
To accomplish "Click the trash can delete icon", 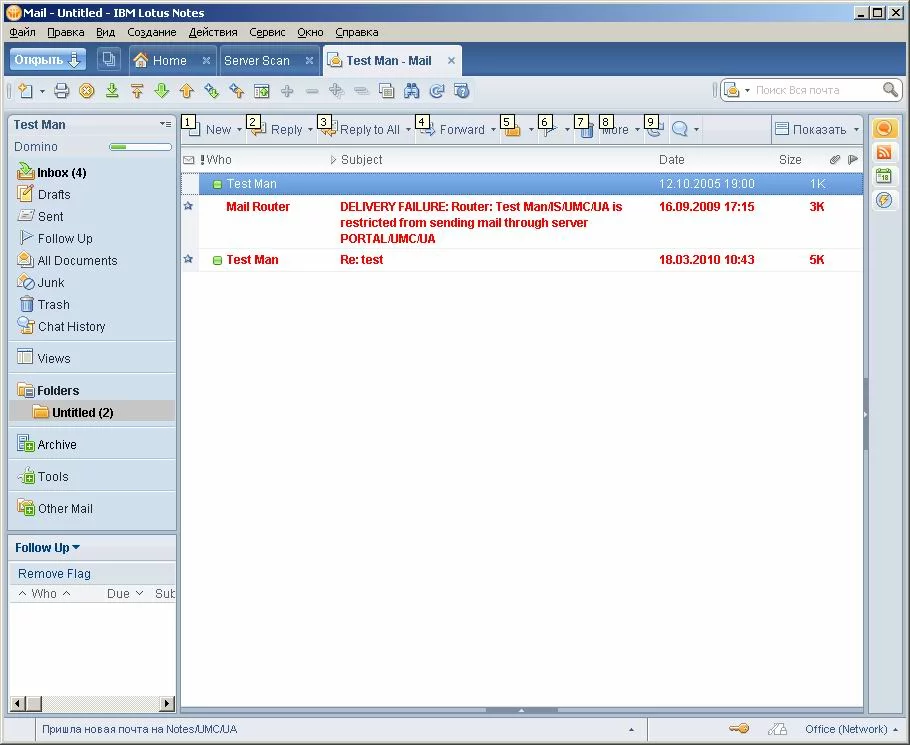I will coord(587,130).
